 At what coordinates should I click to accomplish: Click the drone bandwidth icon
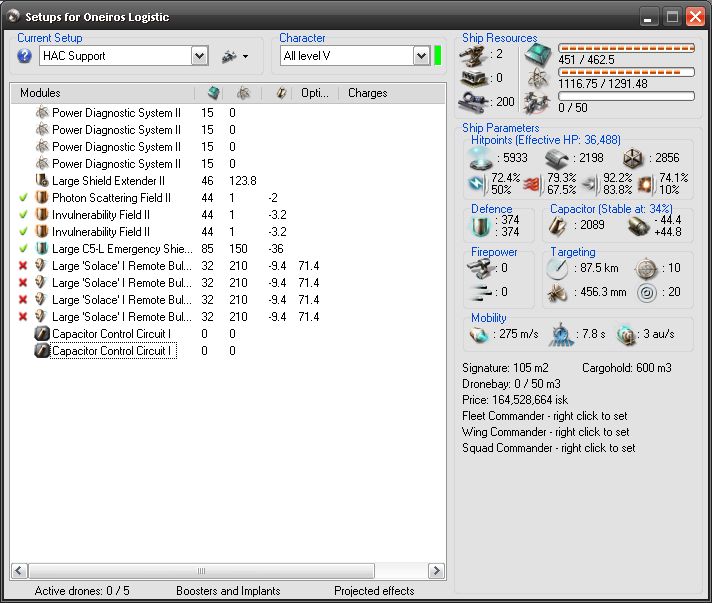point(538,102)
